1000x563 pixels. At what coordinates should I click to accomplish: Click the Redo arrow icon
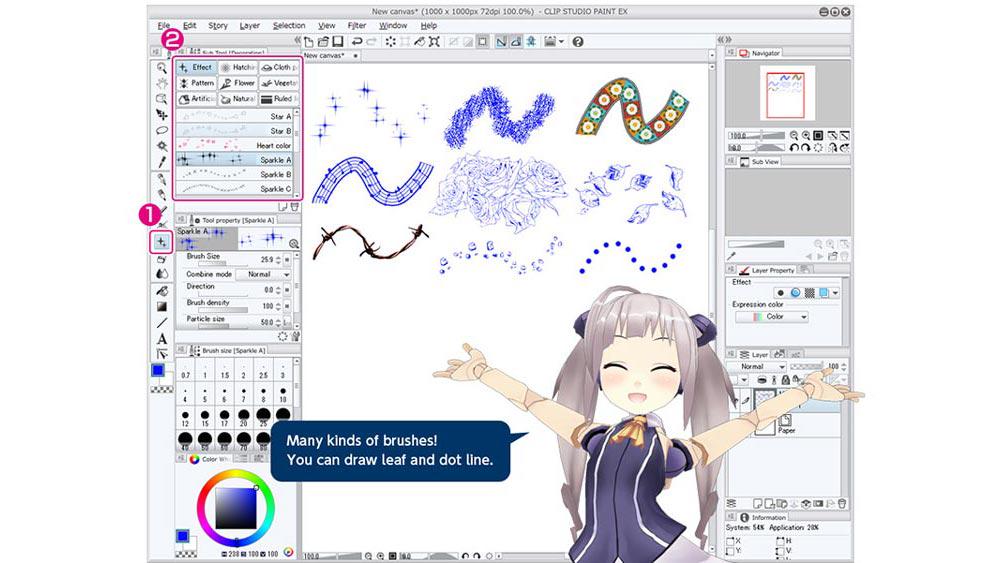tap(371, 42)
